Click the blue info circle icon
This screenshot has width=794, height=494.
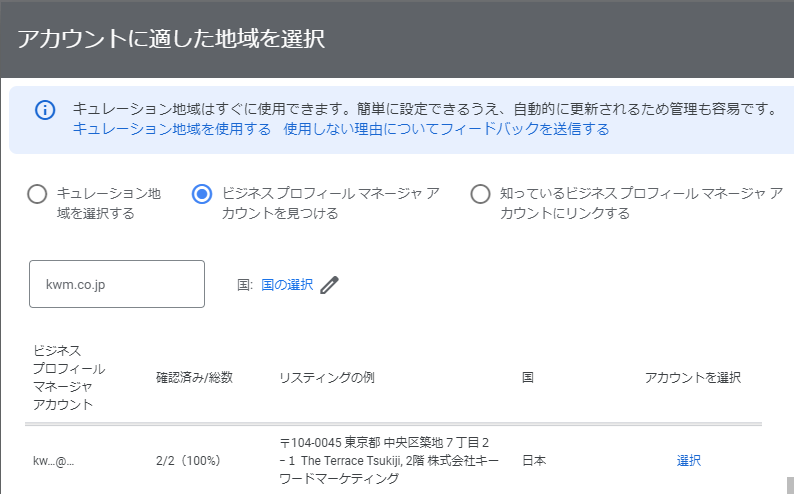(x=45, y=110)
